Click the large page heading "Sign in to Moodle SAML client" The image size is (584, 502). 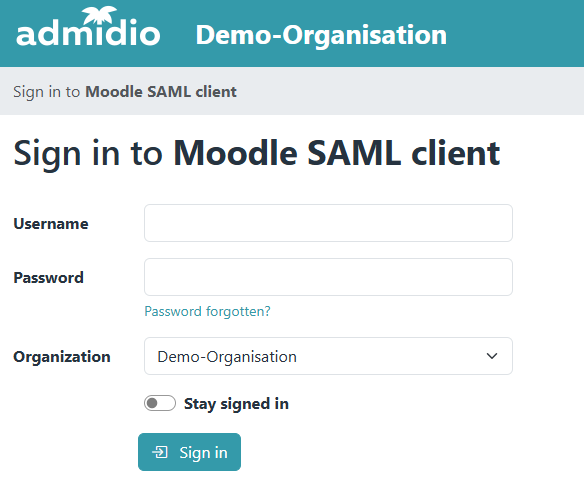coord(257,153)
